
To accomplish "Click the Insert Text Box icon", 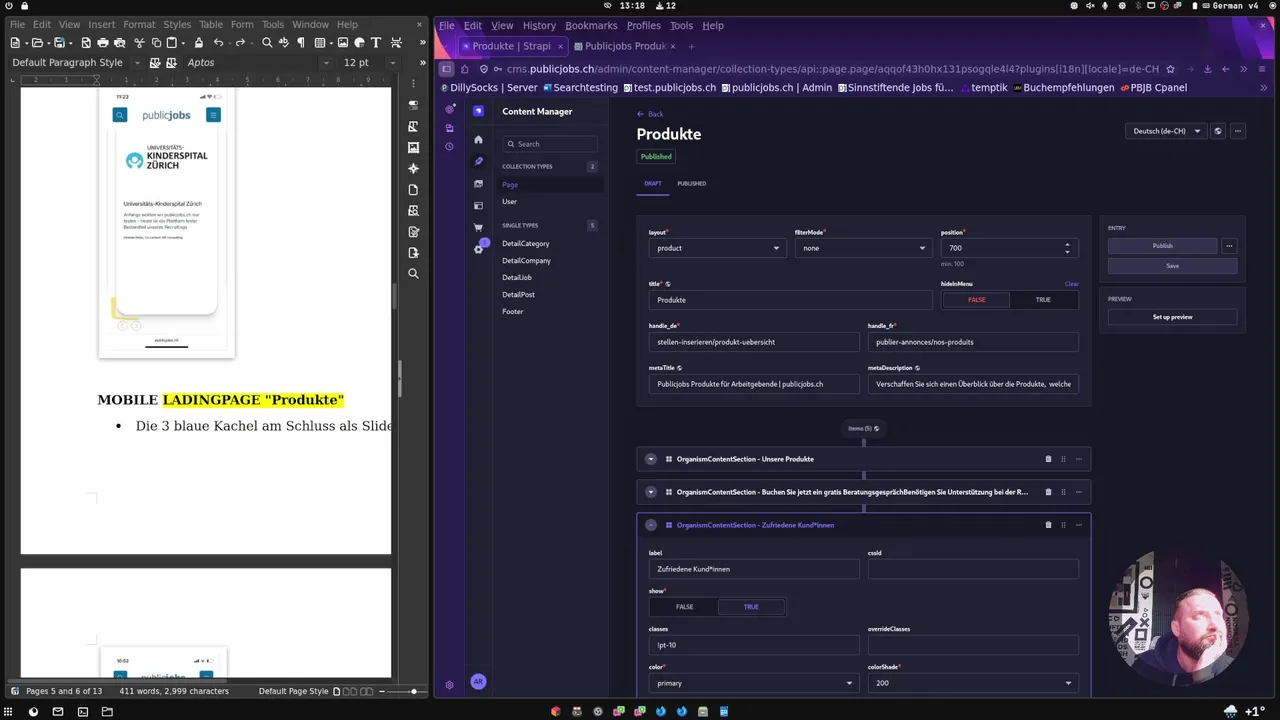I will (x=376, y=43).
